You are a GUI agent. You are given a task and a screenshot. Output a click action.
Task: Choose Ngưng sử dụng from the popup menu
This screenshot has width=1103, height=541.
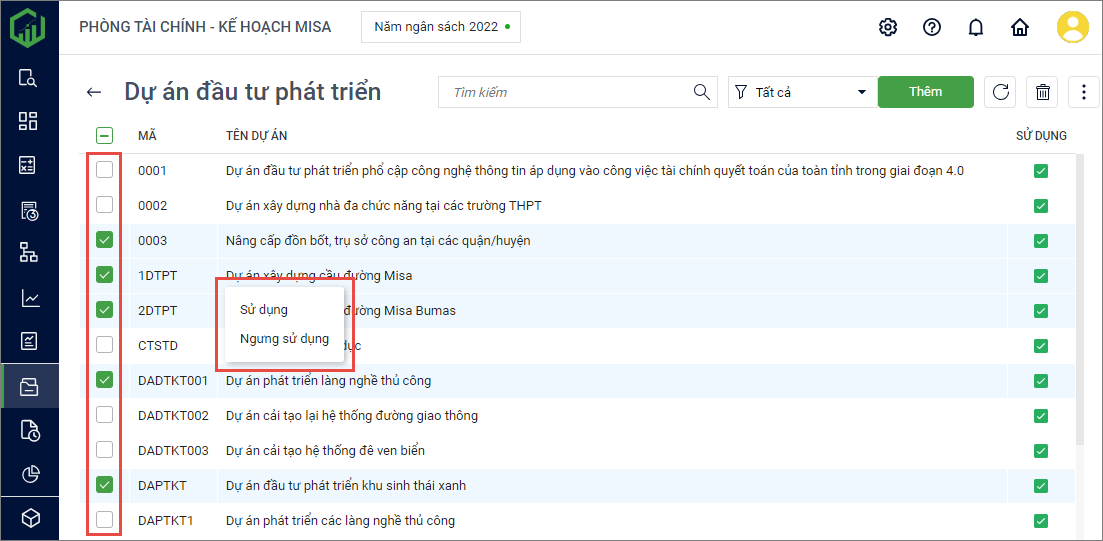point(284,339)
